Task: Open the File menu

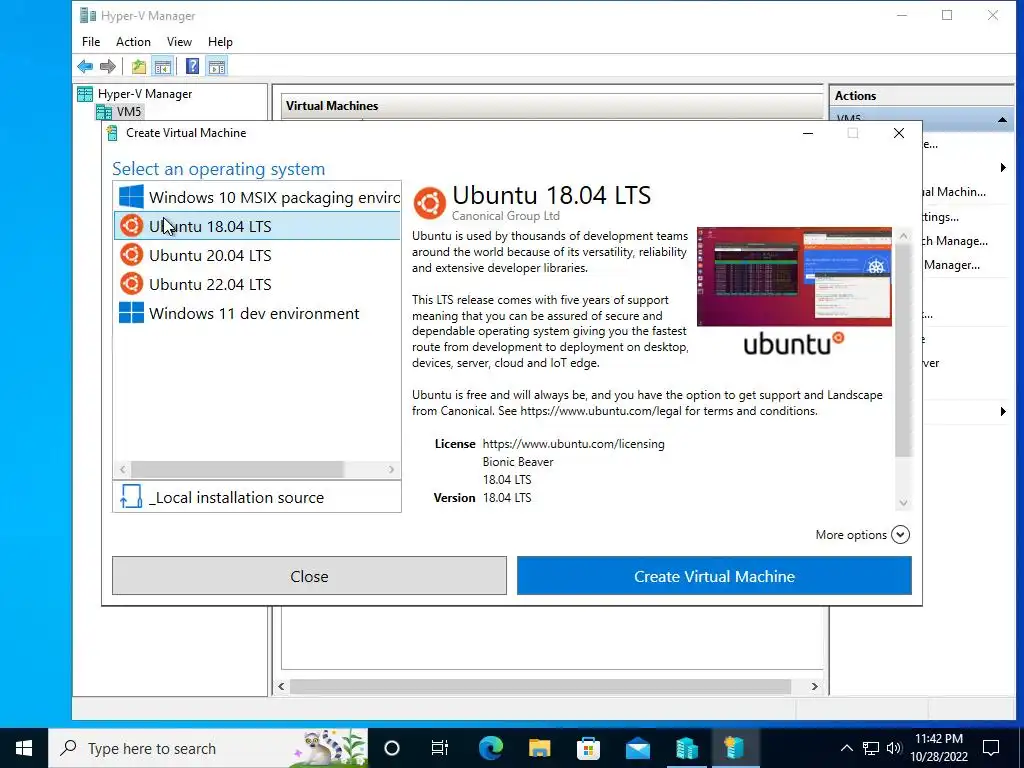Action: 91,42
